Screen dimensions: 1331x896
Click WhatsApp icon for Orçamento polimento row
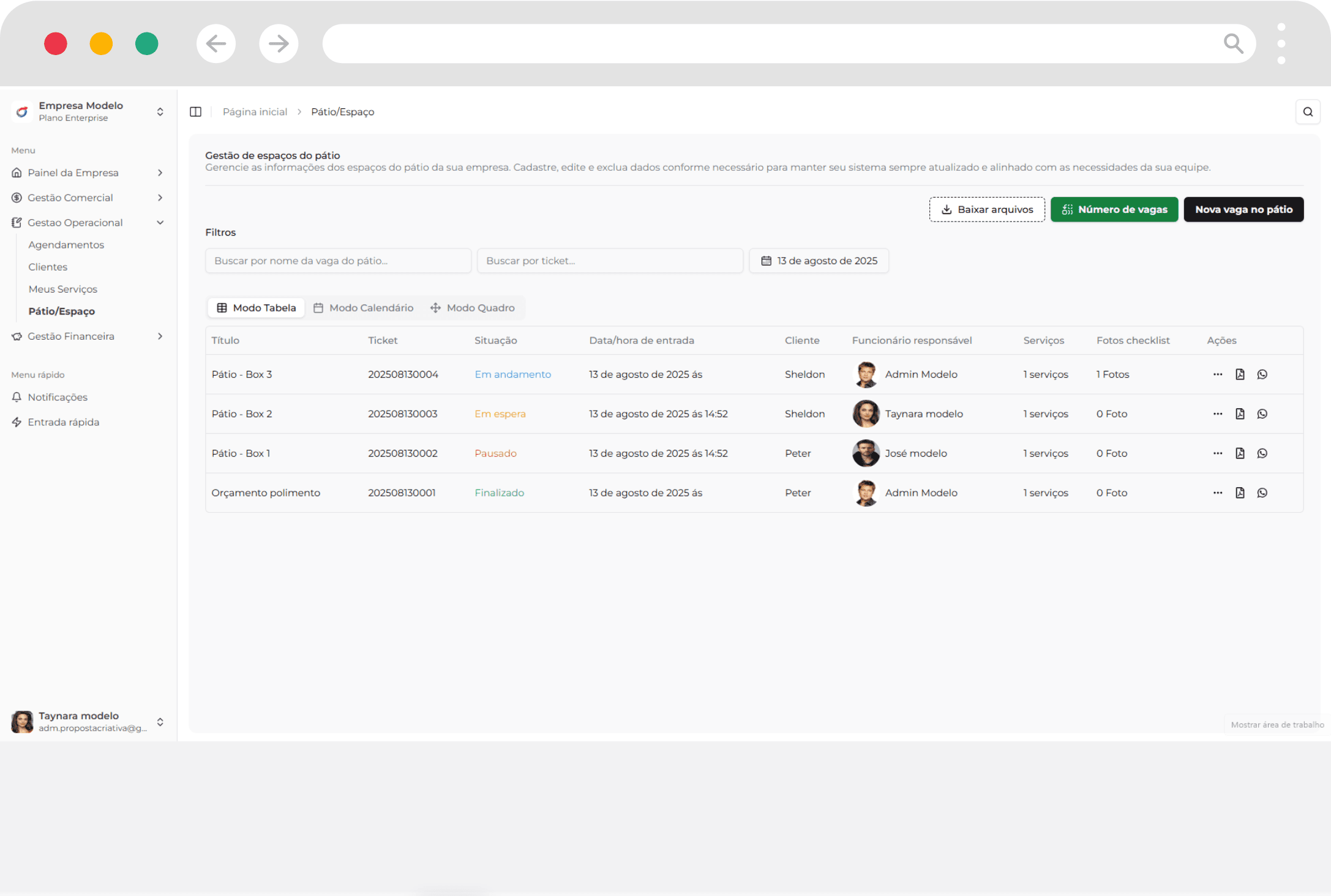coord(1262,493)
